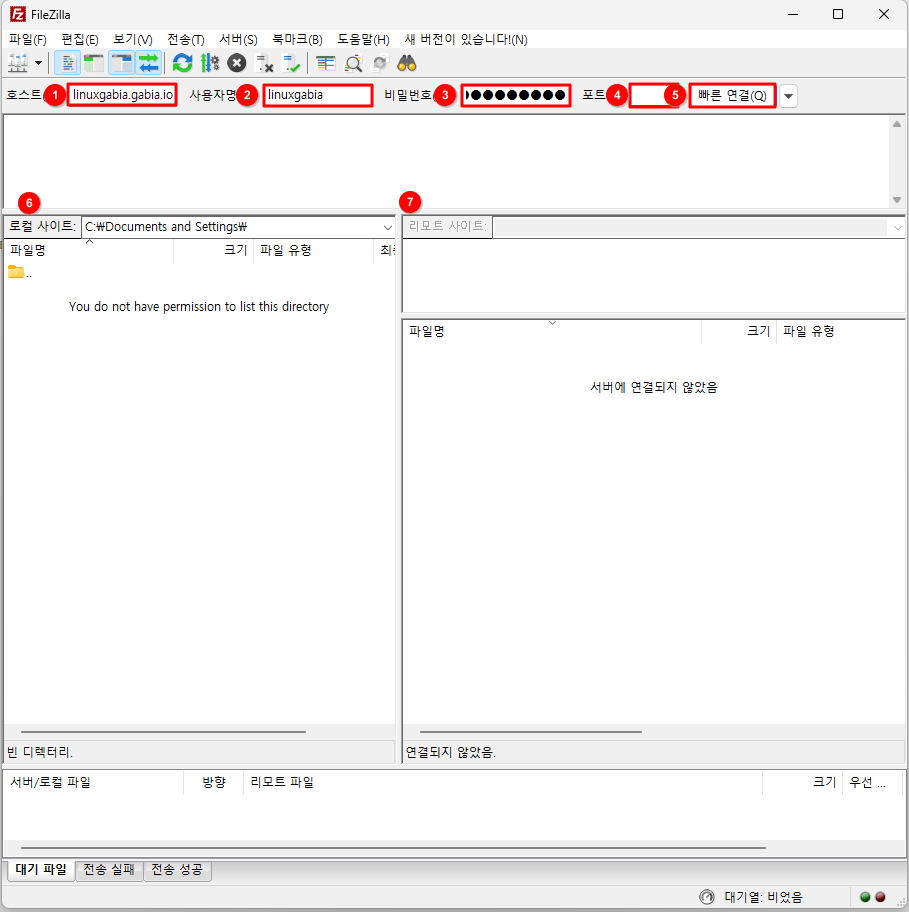The width and height of the screenshot is (909, 912).
Task: Click host field with linuxgabia.gabia.io
Action: [122, 95]
